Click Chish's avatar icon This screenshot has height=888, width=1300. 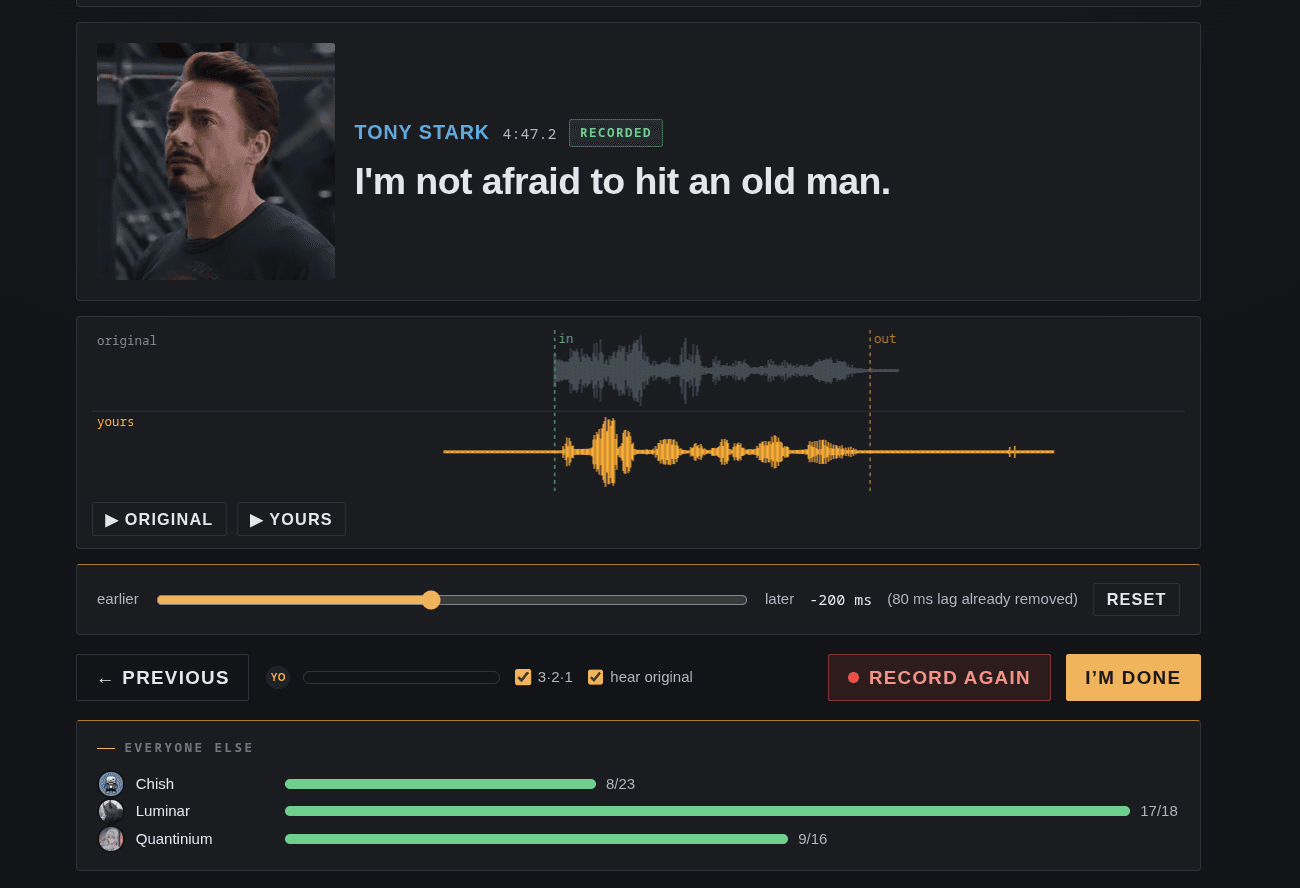click(x=111, y=784)
